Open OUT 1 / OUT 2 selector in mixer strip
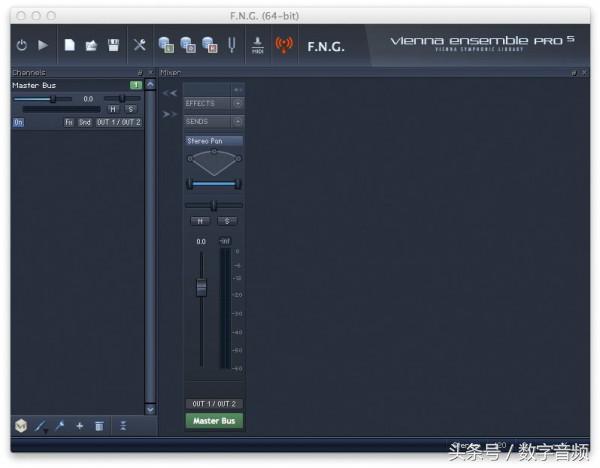The width and height of the screenshot is (600, 468). (x=214, y=404)
